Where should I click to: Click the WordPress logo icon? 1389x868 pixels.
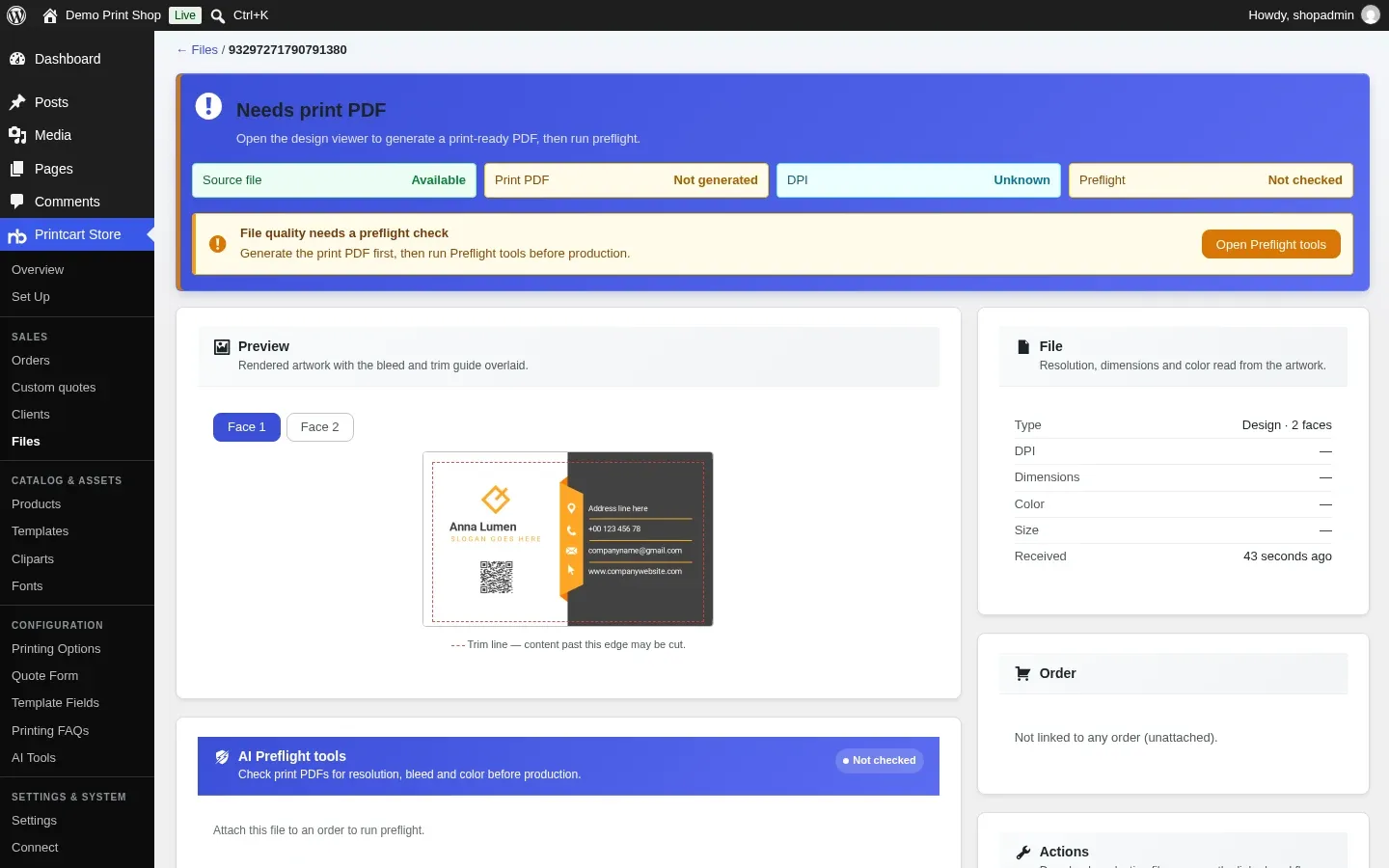[x=16, y=15]
